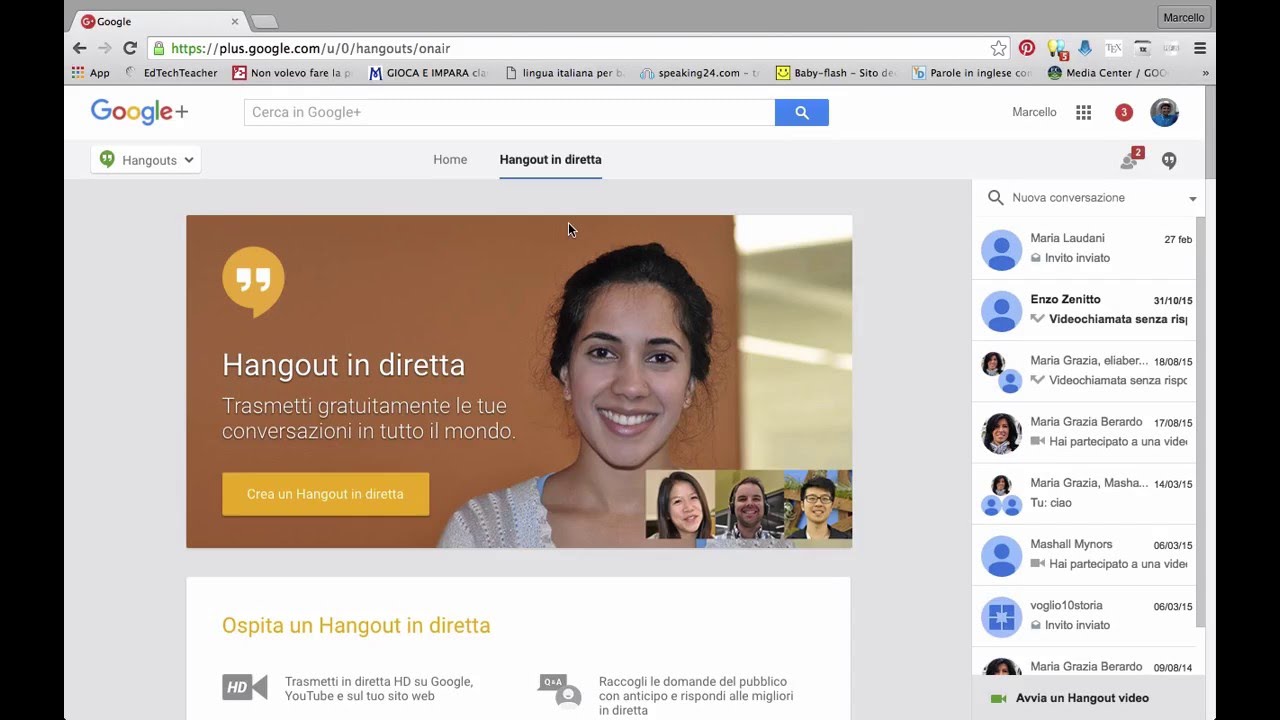Click the Cerca in Google+ search field
Image resolution: width=1280 pixels, height=720 pixels.
pos(509,113)
